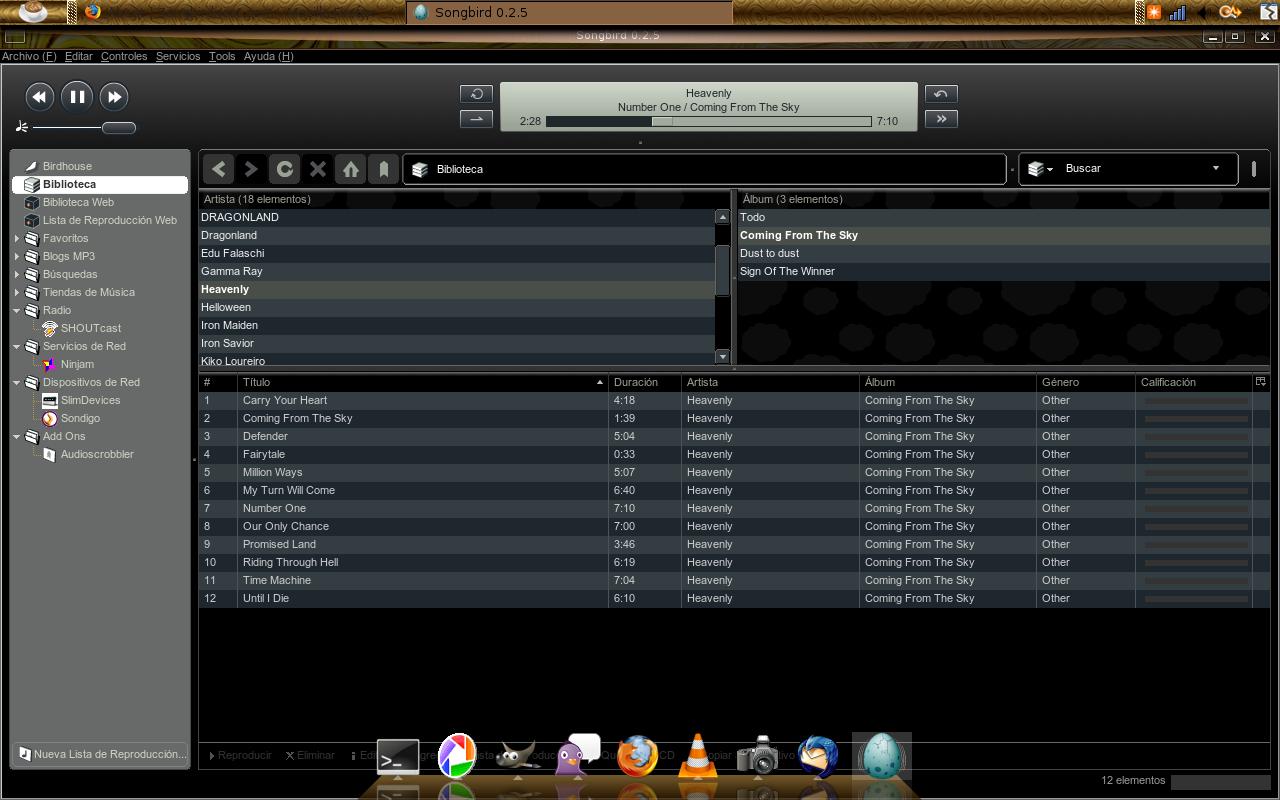Collapse the Radio tree node

coord(17,311)
